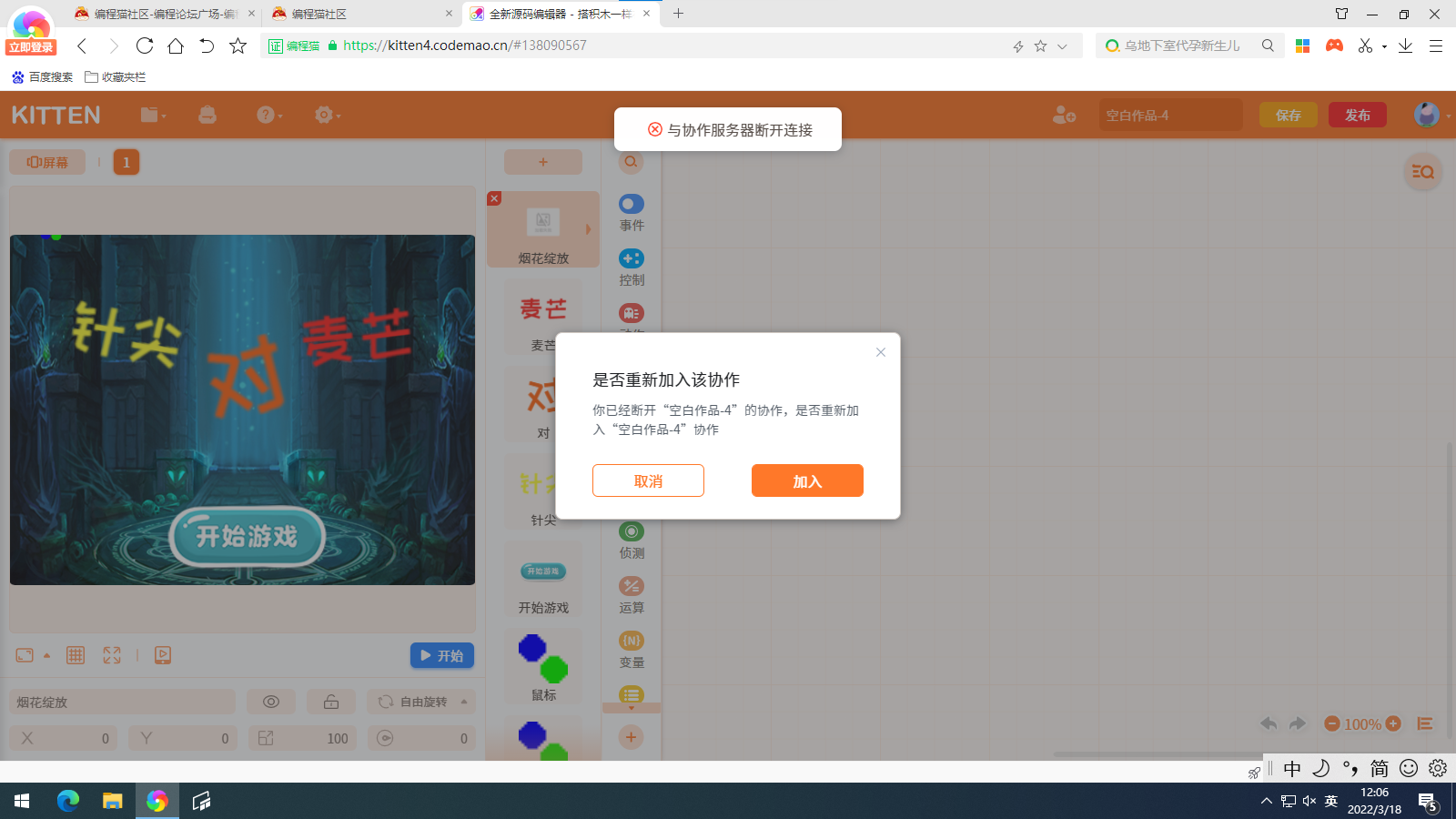Click the sprite size field showing 100
Screen dimensions: 1456x819
[x=303, y=738]
